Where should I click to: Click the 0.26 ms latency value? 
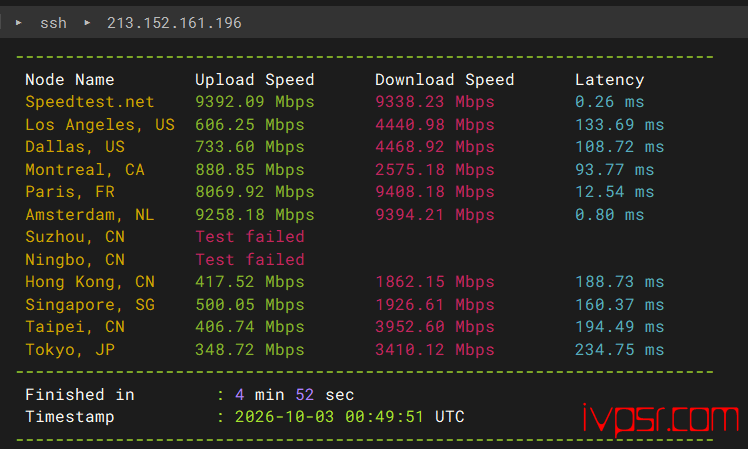pyautogui.click(x=610, y=102)
